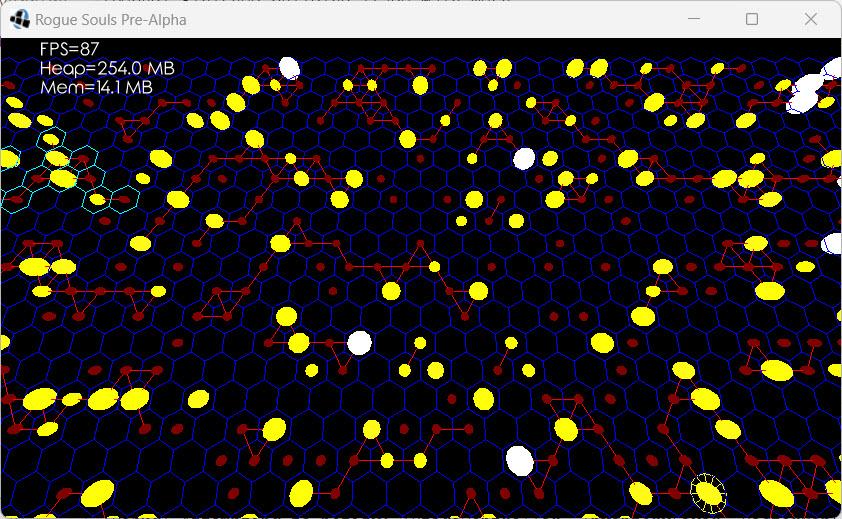Click the "Rogue Souls Pre-Alpha" window title

pyautogui.click(x=111, y=20)
